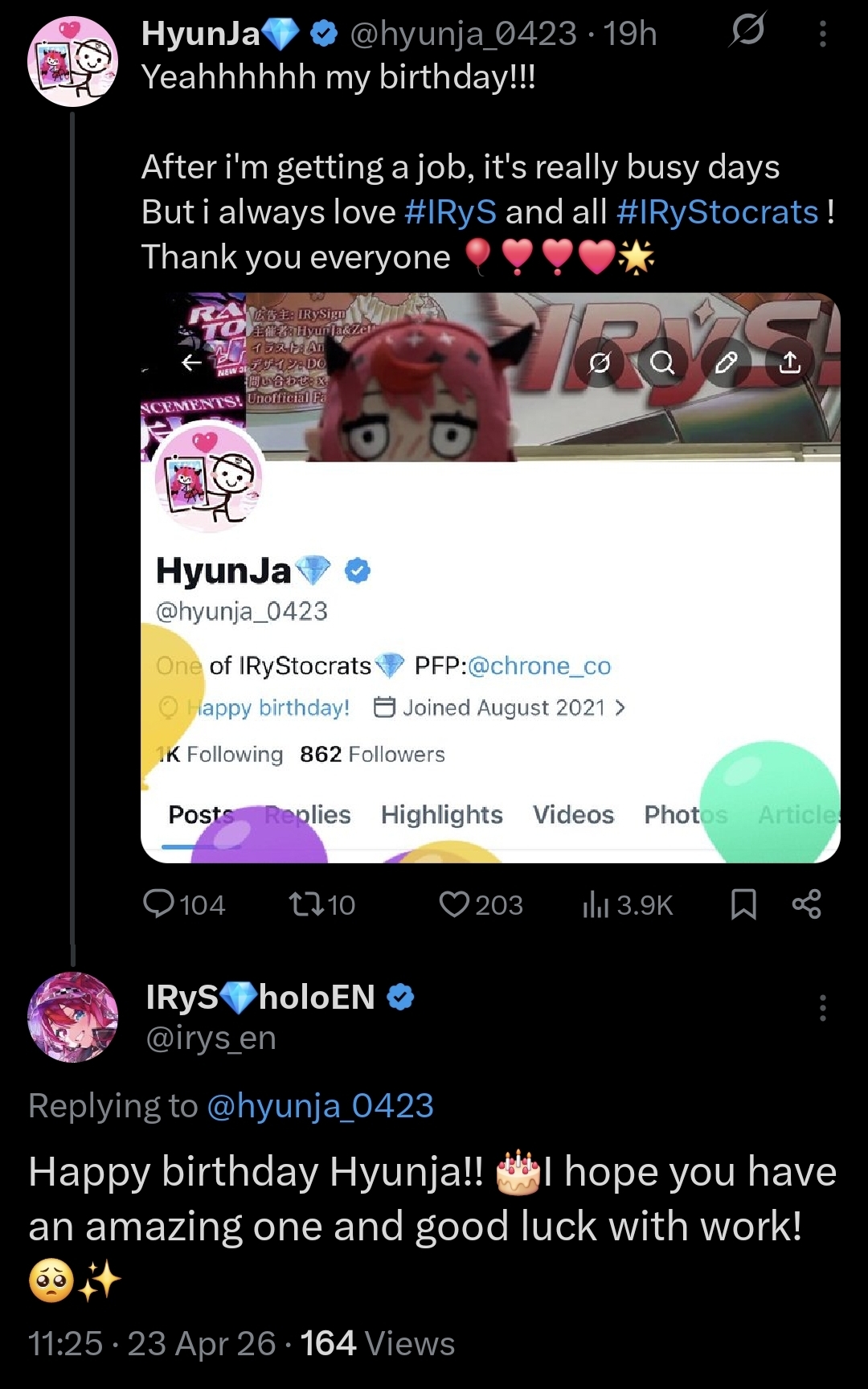The width and height of the screenshot is (868, 1389).
Task: Like the tweet with 203 hearts
Action: click(481, 904)
